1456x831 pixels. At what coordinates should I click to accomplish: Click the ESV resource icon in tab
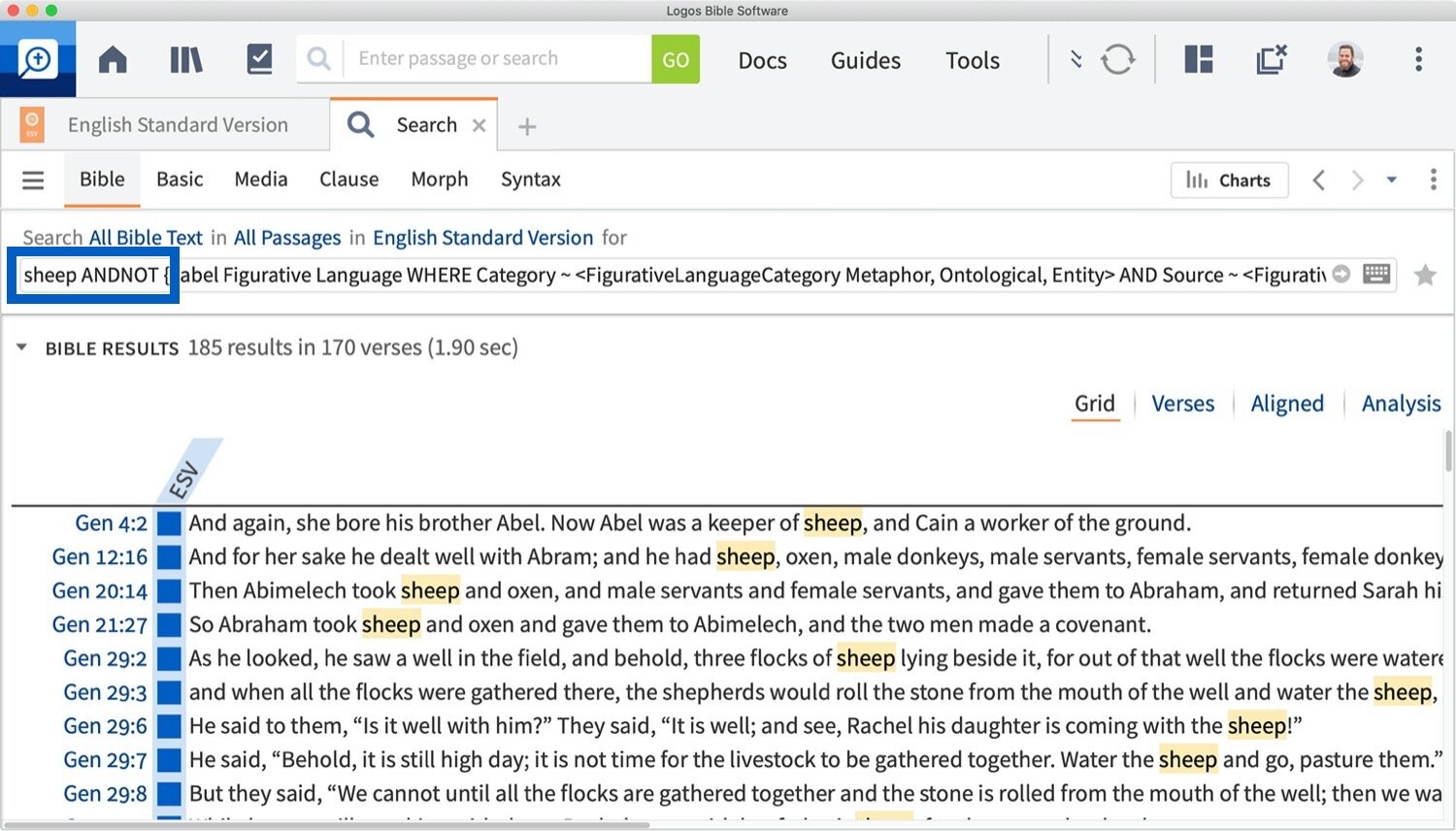click(32, 125)
